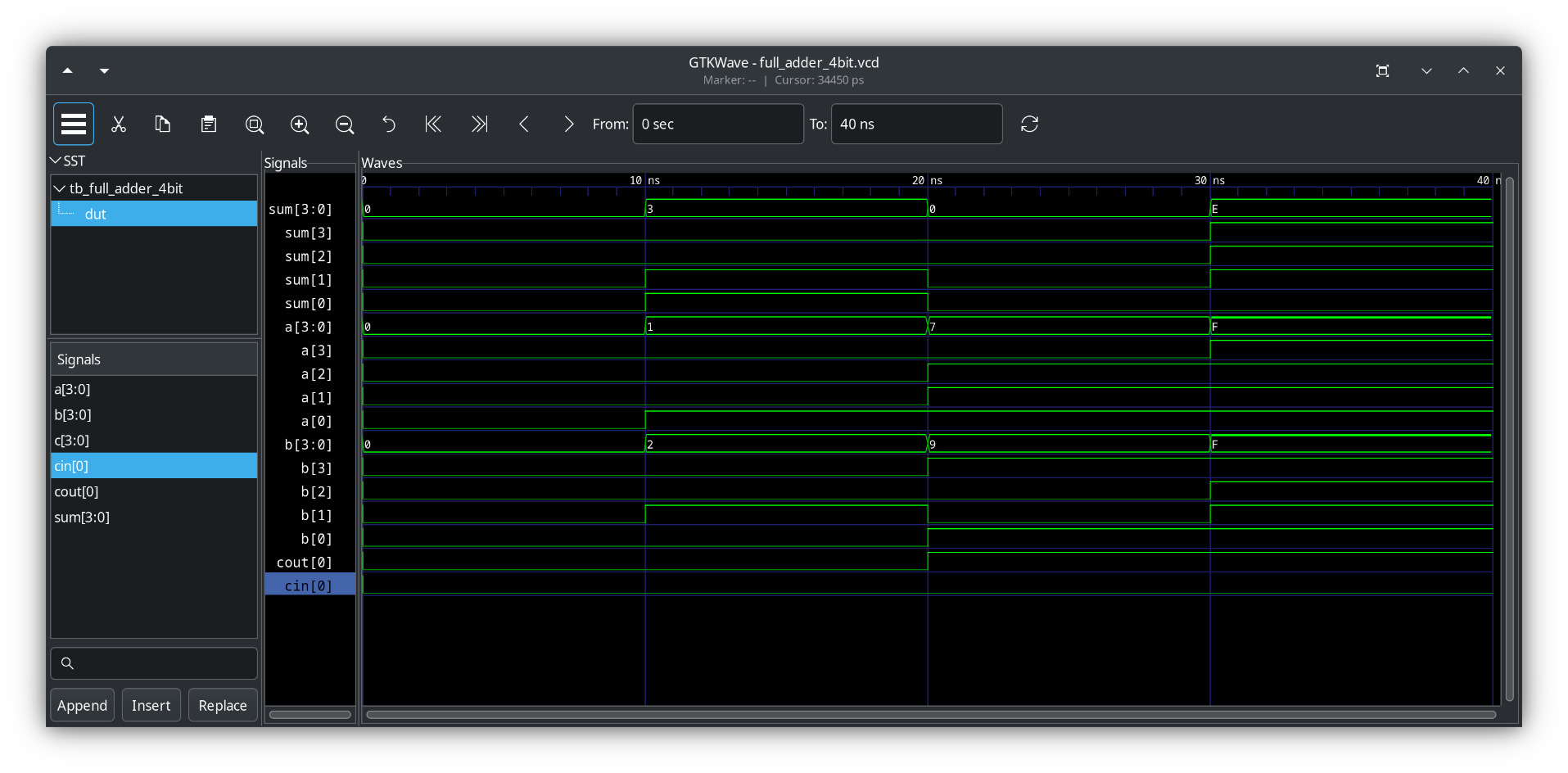Click the 20 ns timeline marker

tap(927, 180)
